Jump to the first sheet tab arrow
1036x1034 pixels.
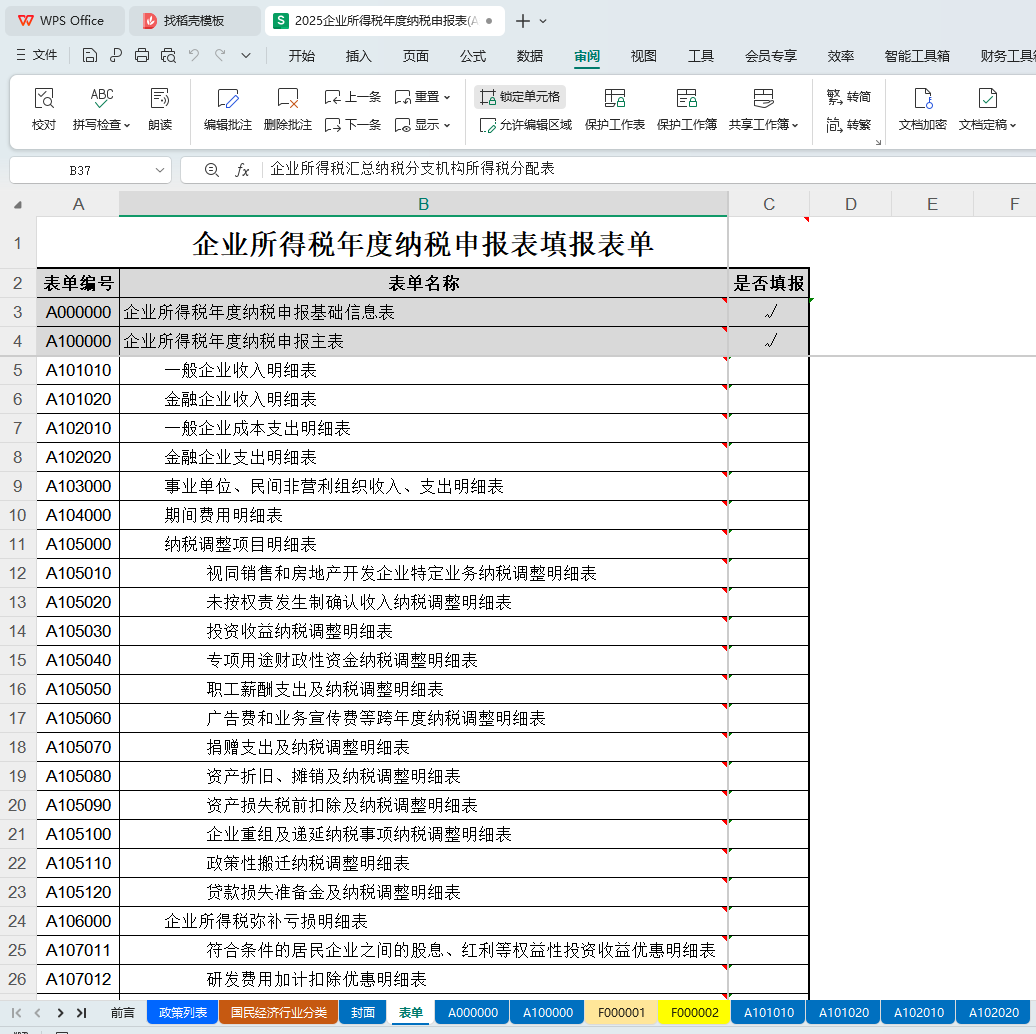(17, 1013)
